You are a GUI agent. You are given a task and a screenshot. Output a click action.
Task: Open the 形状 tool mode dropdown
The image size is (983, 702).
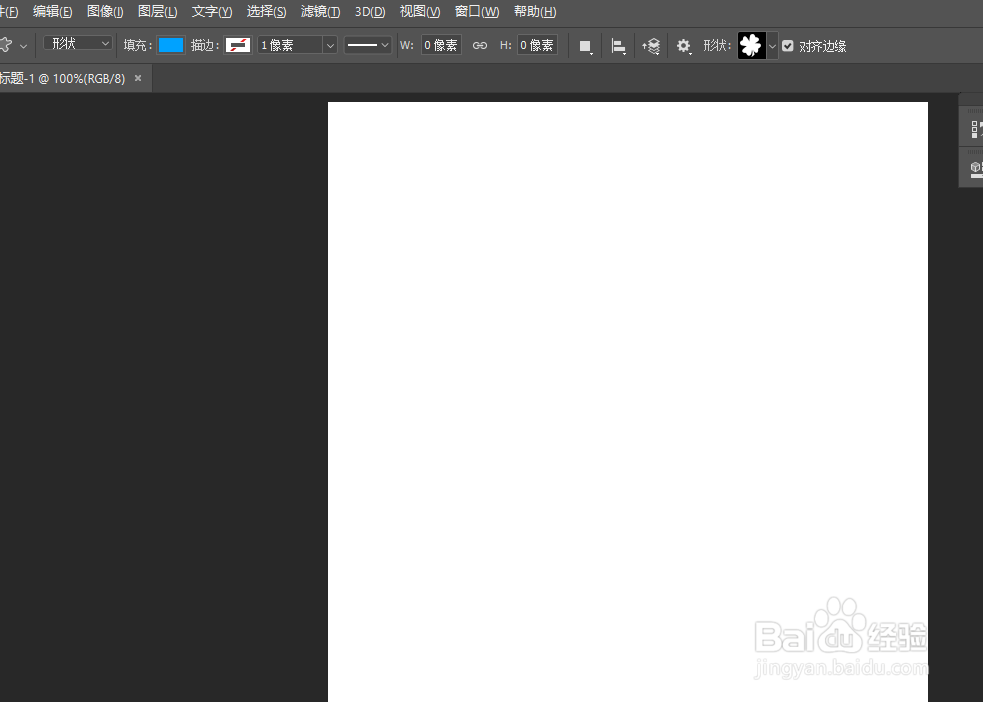[78, 43]
